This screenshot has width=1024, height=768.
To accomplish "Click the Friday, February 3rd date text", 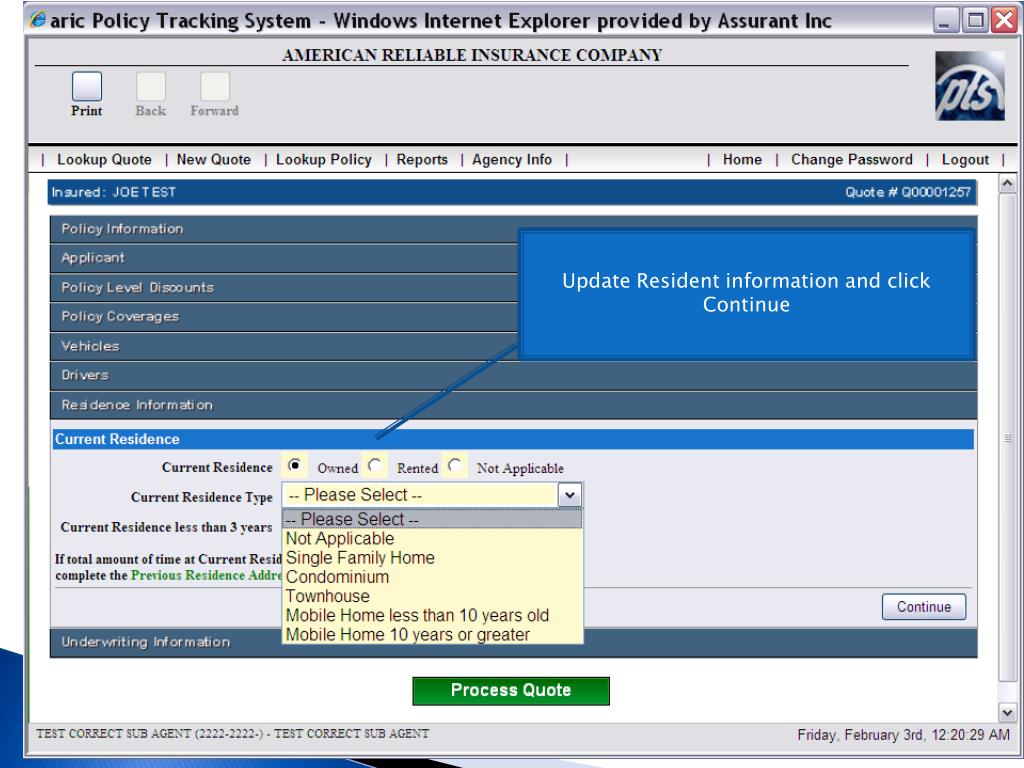I will (x=903, y=735).
